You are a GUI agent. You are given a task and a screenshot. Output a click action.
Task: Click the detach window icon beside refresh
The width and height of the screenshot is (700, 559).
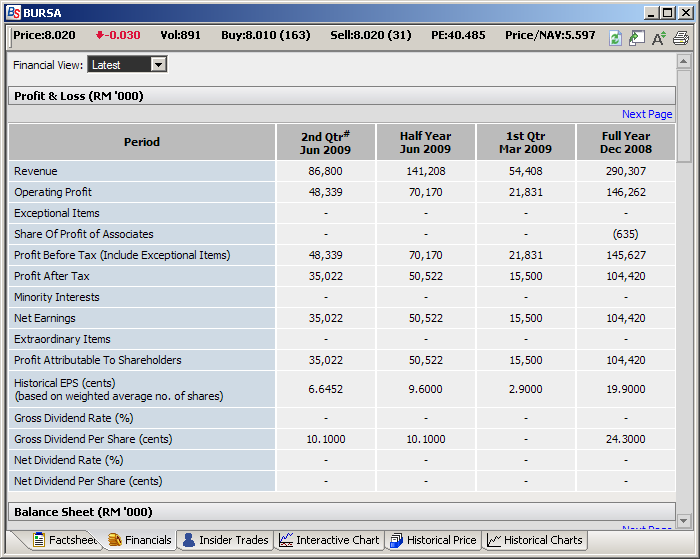tap(637, 38)
